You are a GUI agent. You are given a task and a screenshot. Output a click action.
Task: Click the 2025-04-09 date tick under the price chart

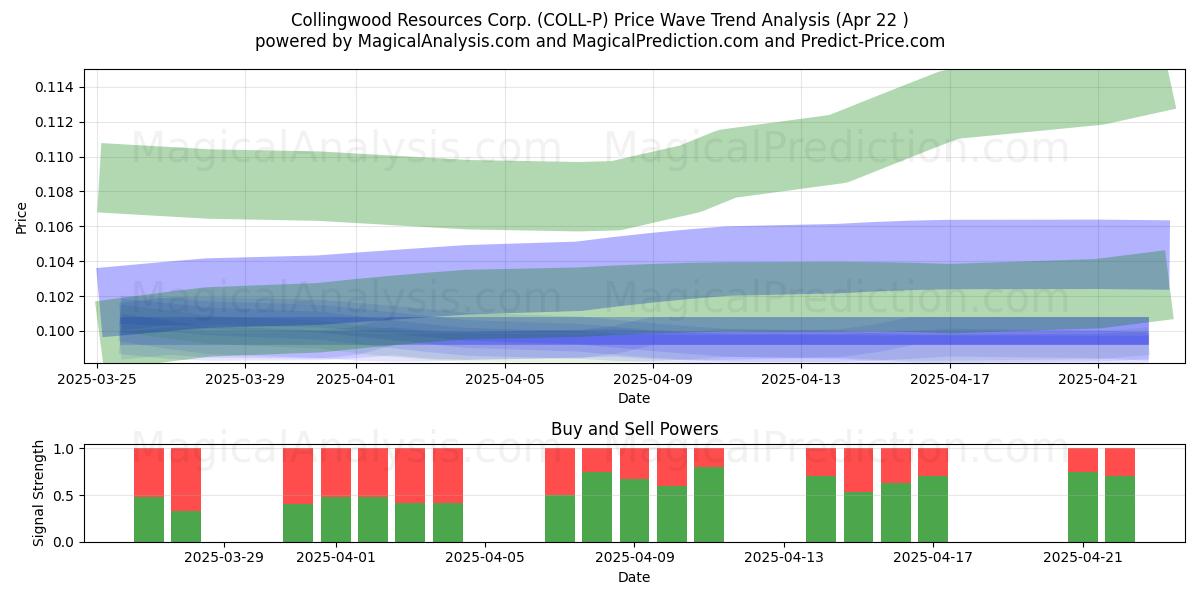point(653,379)
